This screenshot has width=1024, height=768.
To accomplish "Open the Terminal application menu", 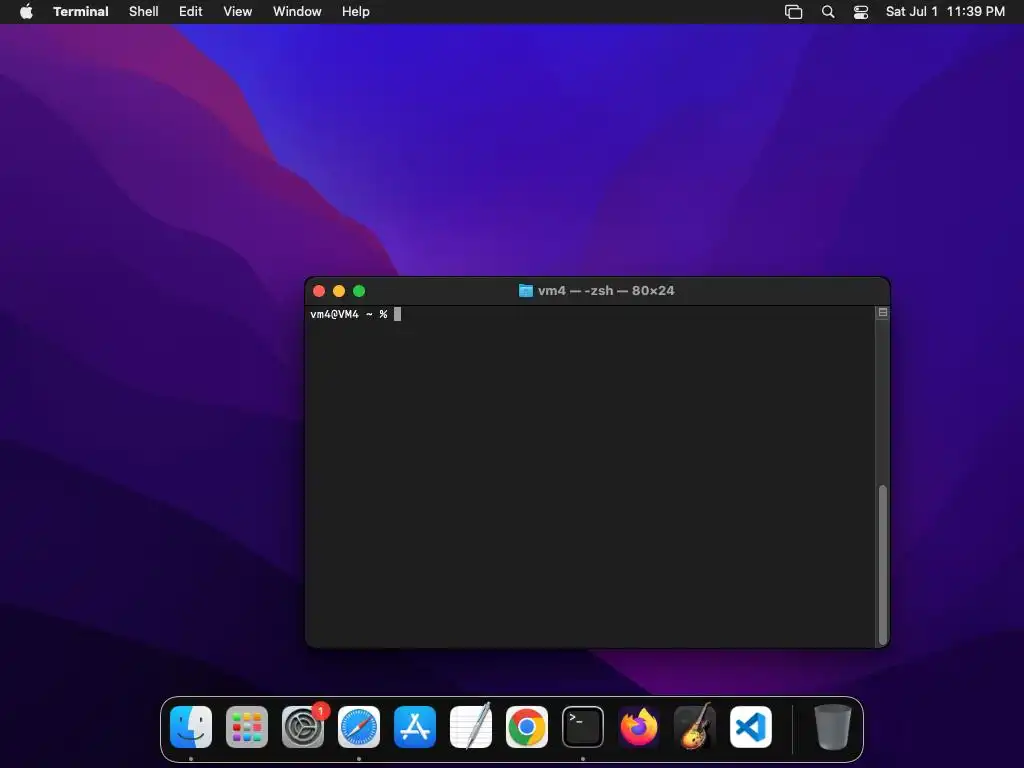I will point(81,12).
